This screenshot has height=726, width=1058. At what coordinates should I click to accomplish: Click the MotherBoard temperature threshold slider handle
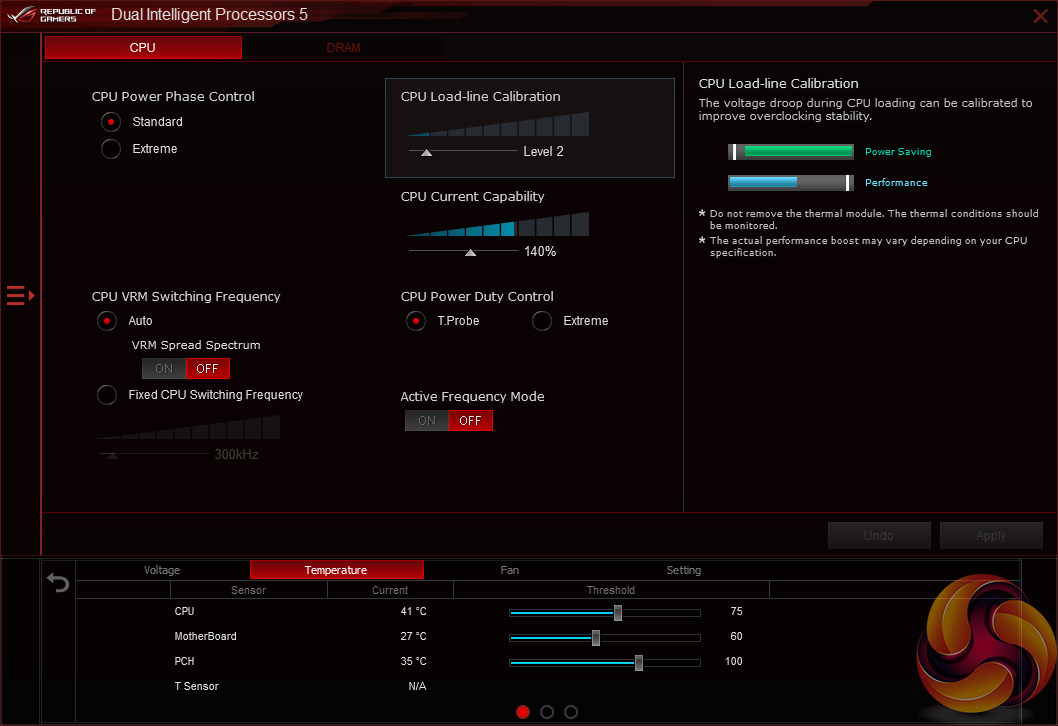596,638
